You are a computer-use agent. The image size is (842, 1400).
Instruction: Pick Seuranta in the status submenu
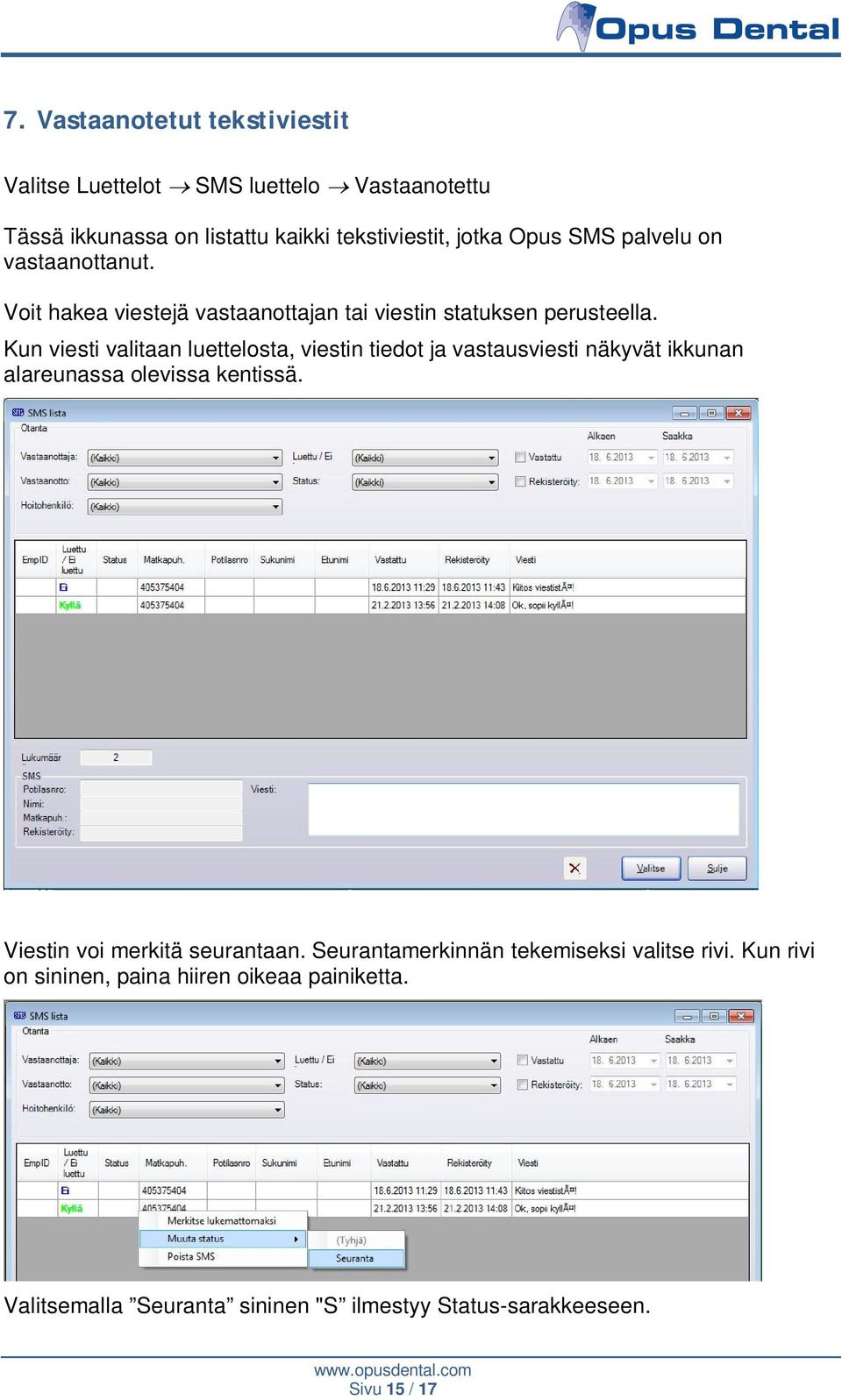click(356, 1258)
